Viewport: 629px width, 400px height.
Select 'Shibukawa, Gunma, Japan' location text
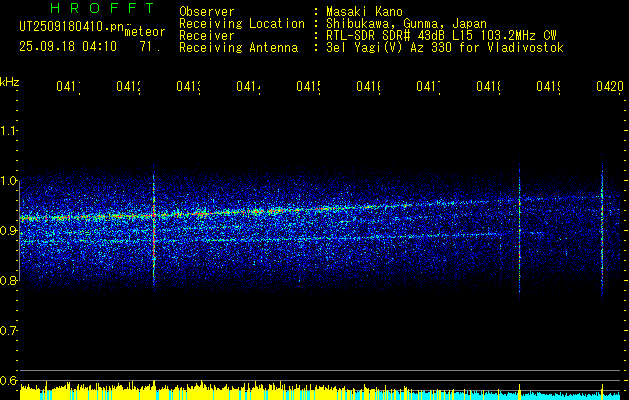[406, 24]
